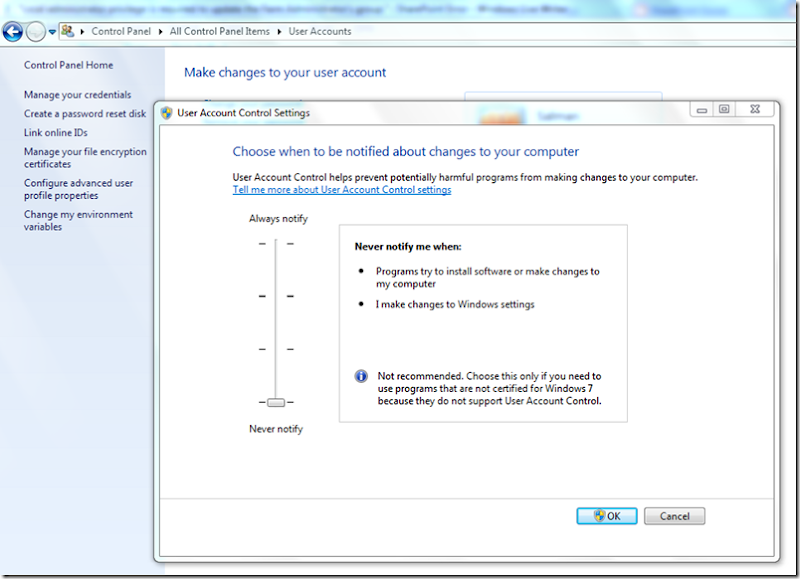Open Tell me more about UAC settings link
Viewport: 800px width, 579px height.
[342, 190]
